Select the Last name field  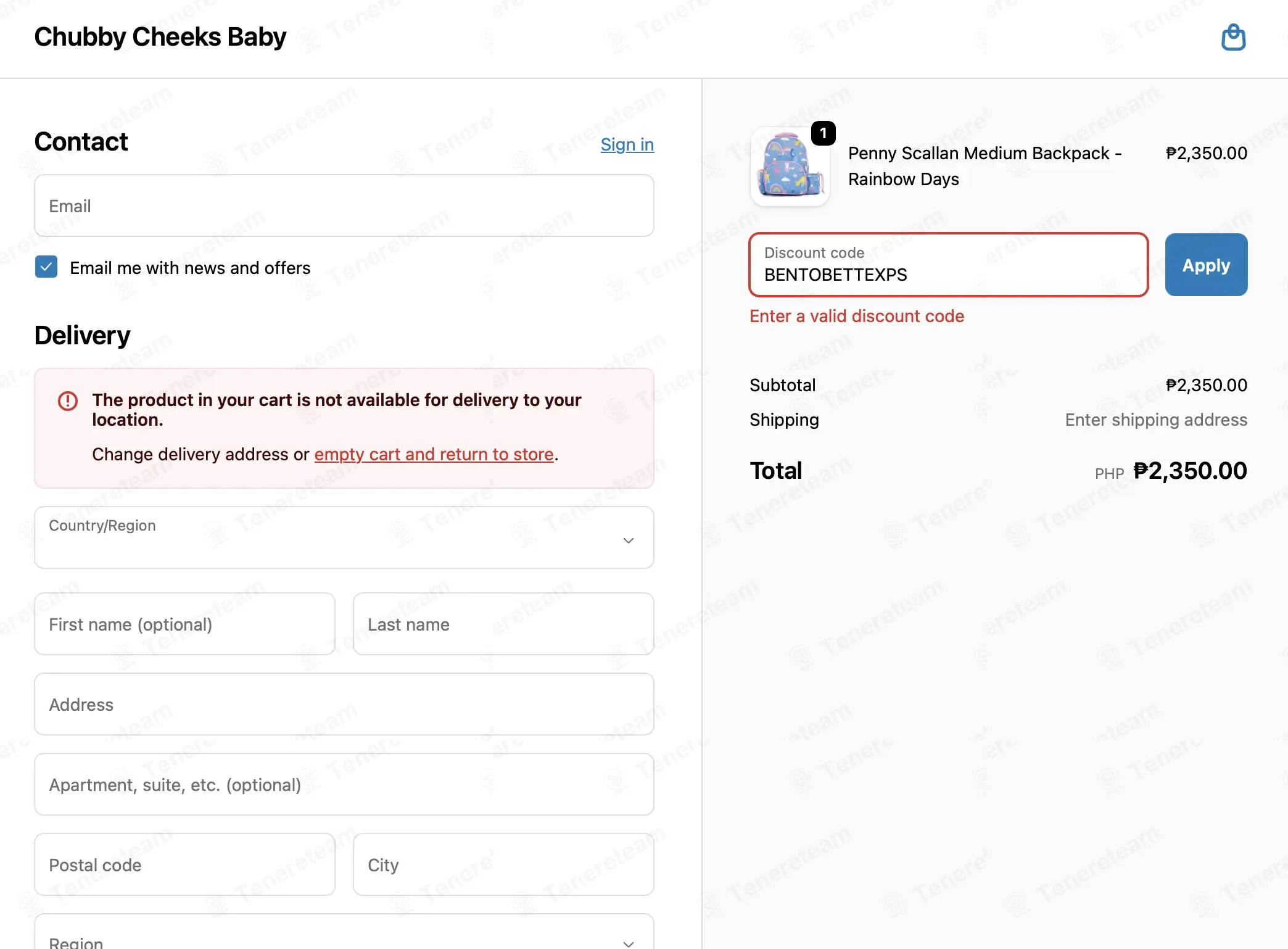(503, 624)
